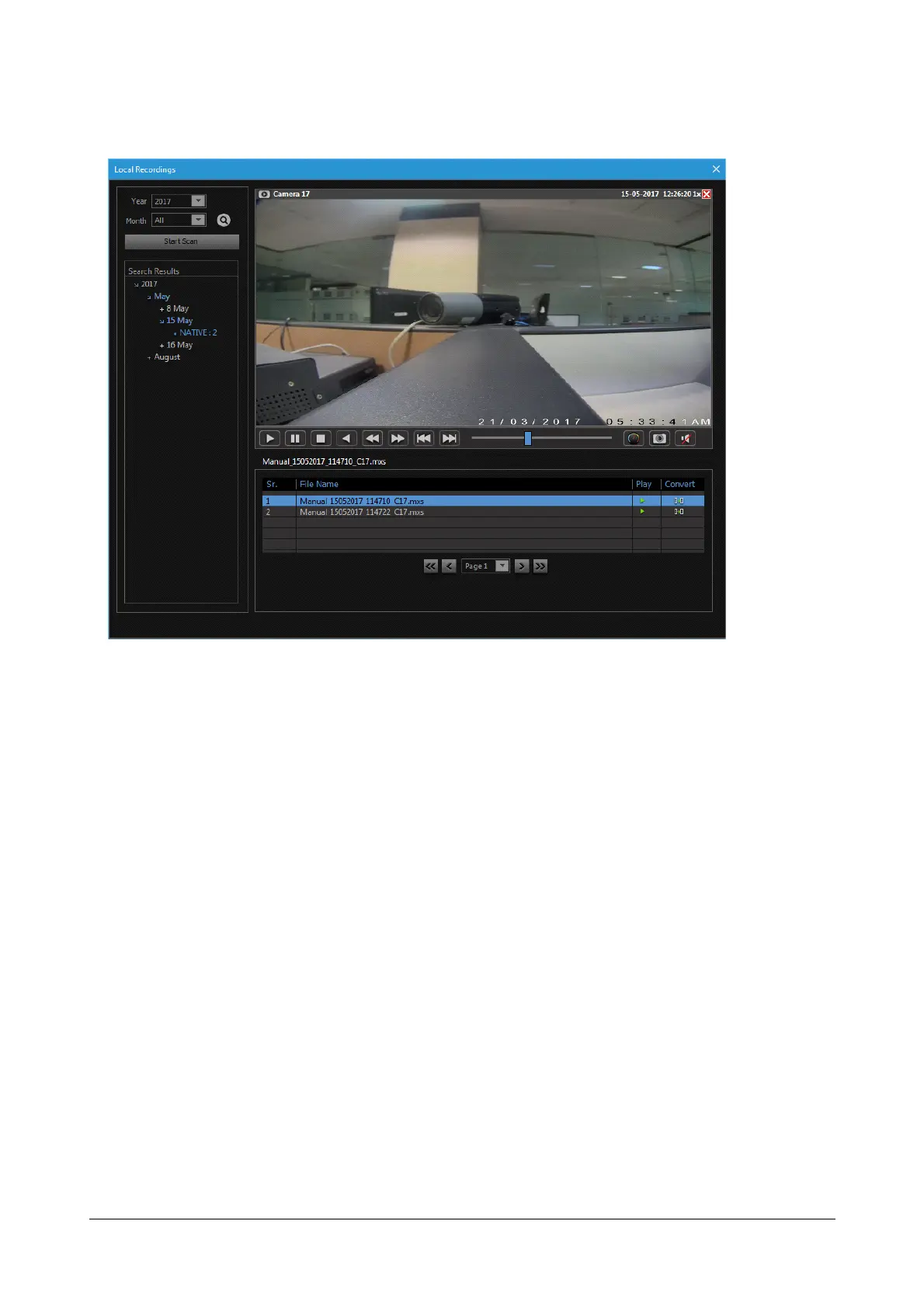Click the playback speed slider handle
The width and height of the screenshot is (924, 1308).
(x=528, y=438)
